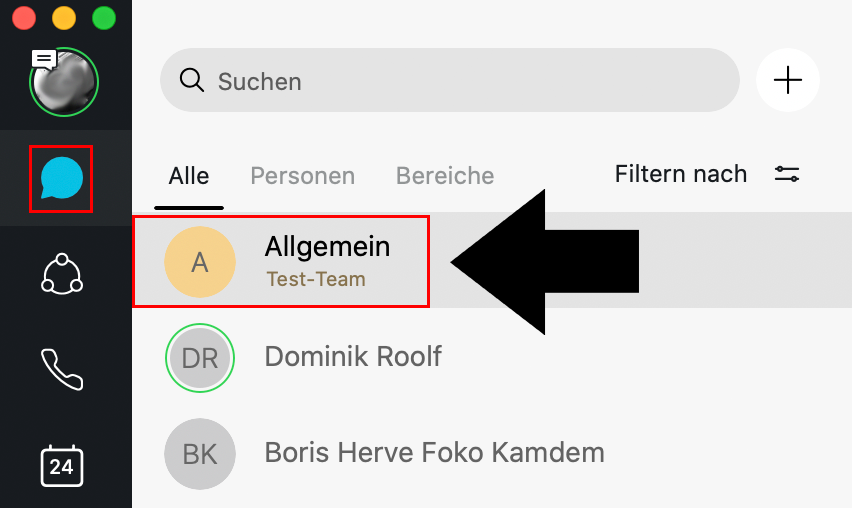Open chat with Boris Herve Foko Kamdem
The image size is (852, 508).
click(x=434, y=452)
